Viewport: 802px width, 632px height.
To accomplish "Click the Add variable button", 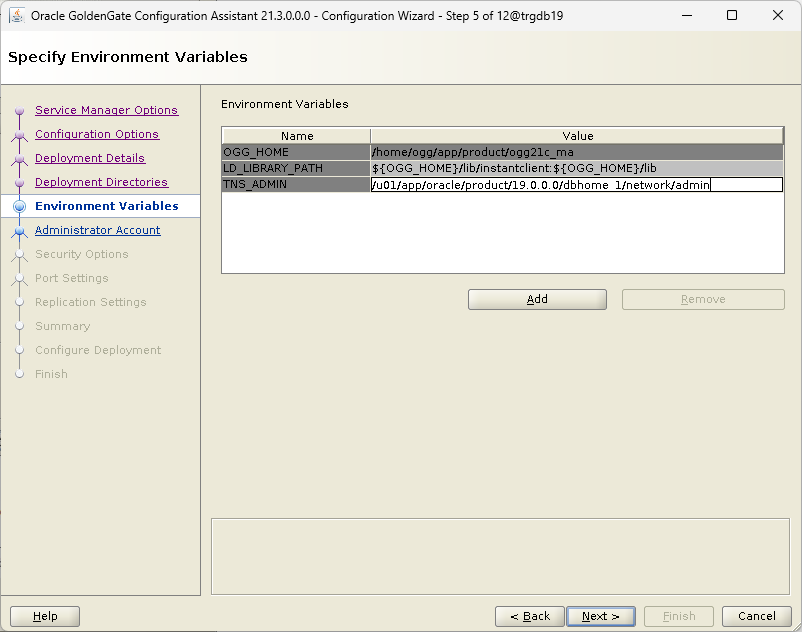I will (x=537, y=299).
